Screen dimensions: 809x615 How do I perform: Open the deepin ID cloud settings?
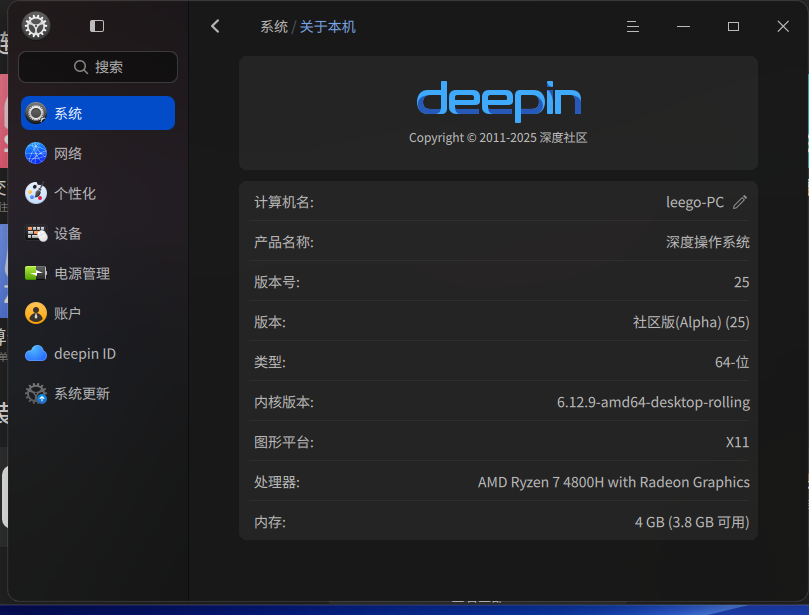click(x=98, y=353)
